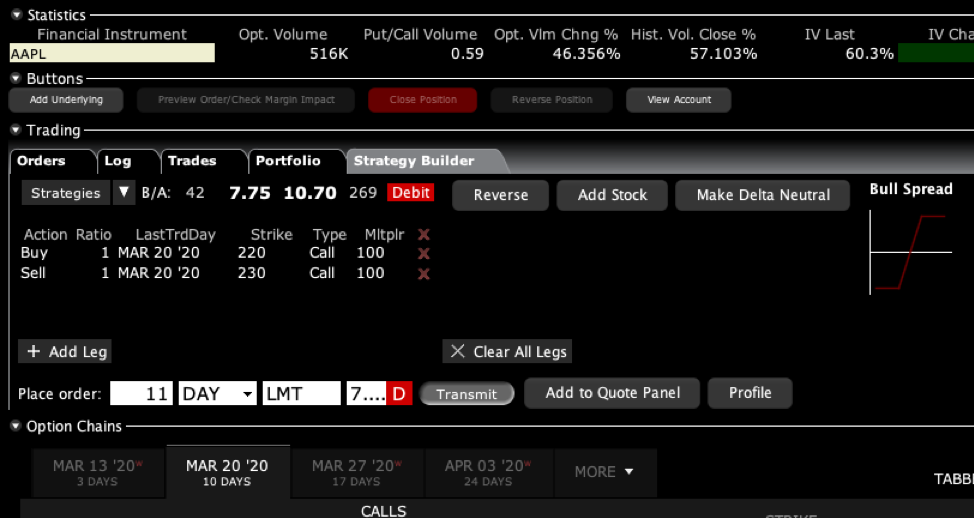Toggle the red Debit indicator
Screen dimensions: 974x518
pyautogui.click(x=411, y=193)
